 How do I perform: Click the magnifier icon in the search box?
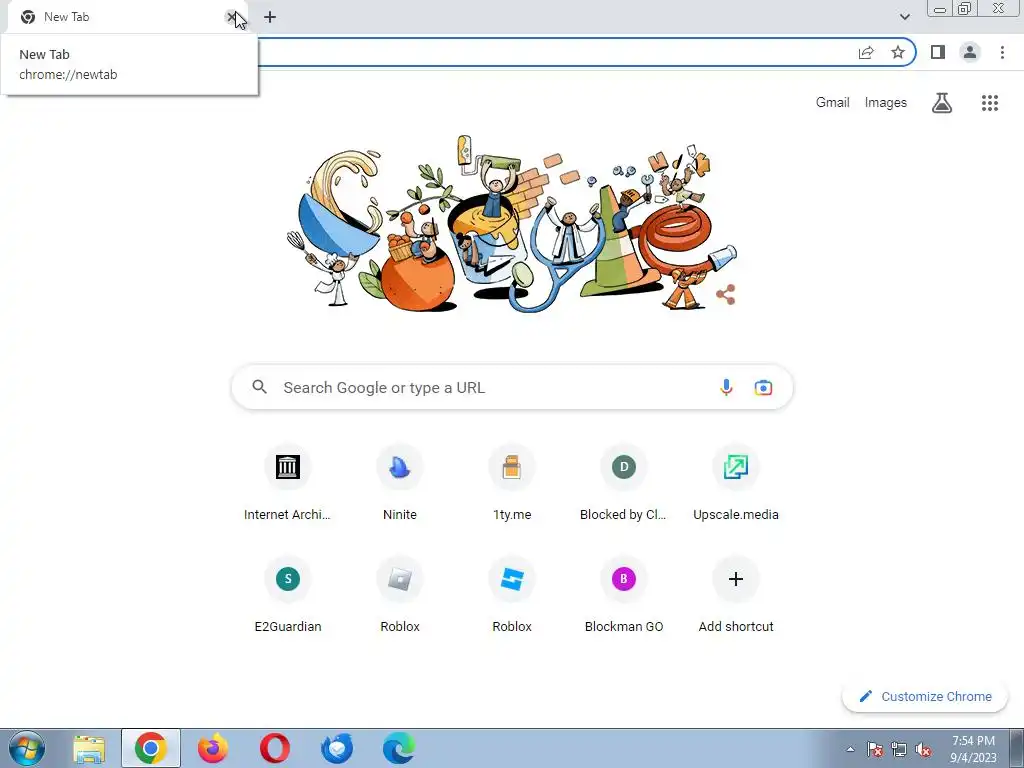[x=259, y=387]
